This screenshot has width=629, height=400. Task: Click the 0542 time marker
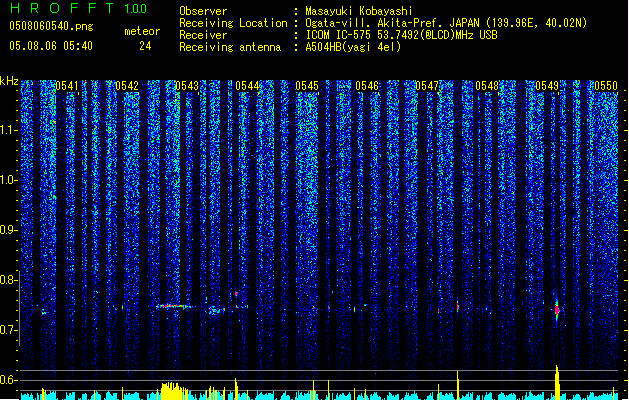click(127, 86)
